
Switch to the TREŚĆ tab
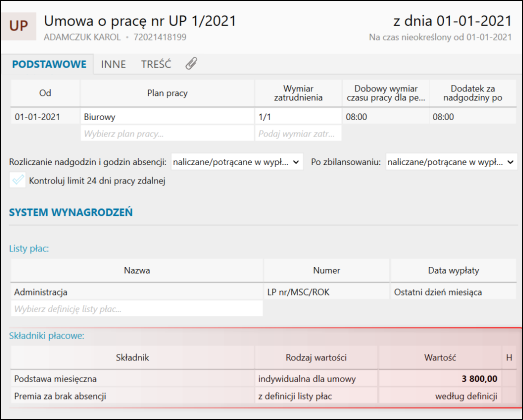pos(156,64)
